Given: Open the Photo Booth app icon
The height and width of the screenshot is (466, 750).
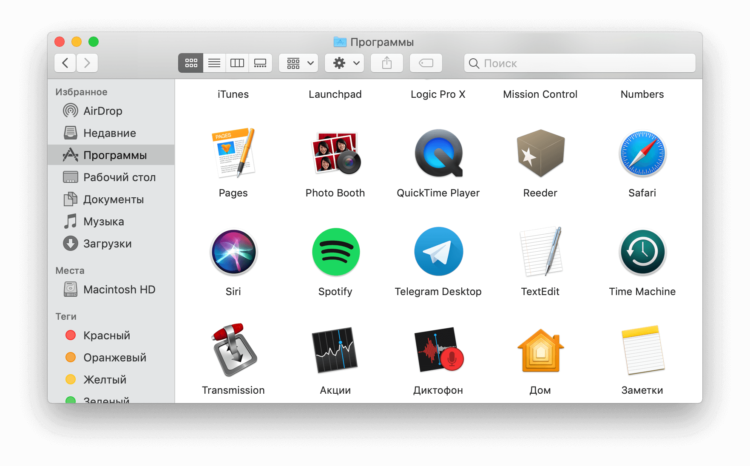Looking at the screenshot, I should pos(335,153).
